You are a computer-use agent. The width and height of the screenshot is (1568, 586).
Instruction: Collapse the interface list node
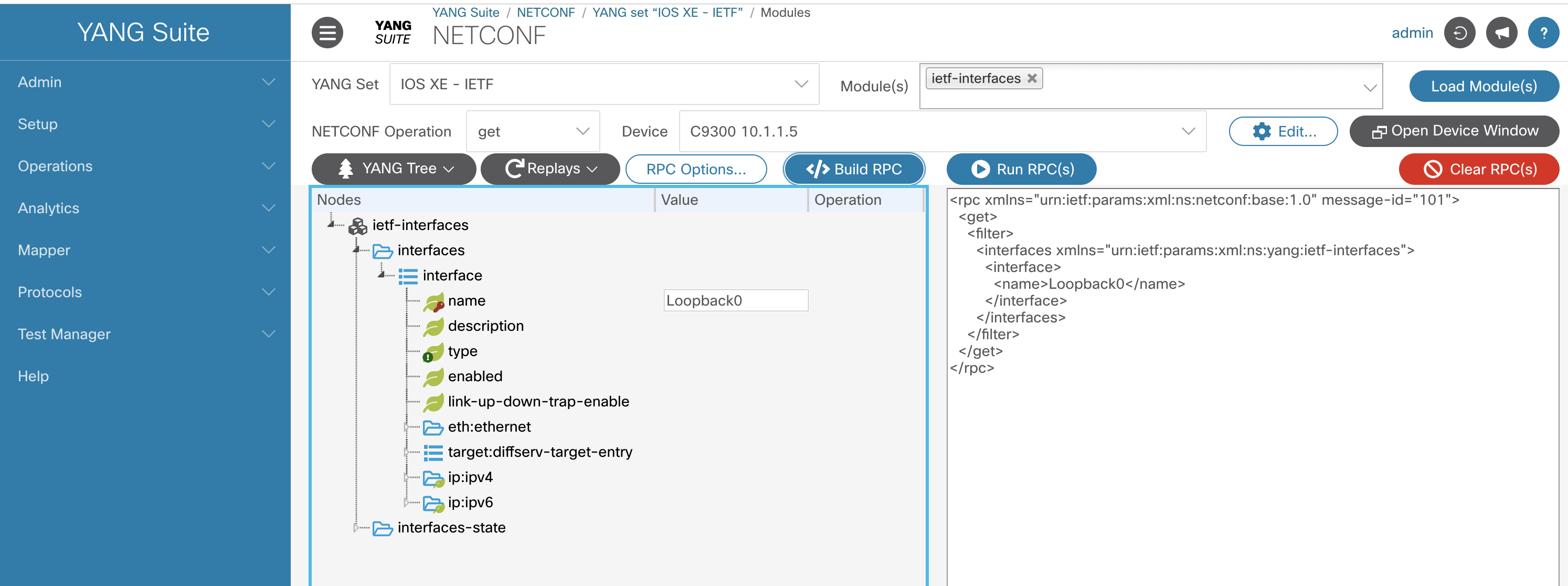tap(382, 275)
